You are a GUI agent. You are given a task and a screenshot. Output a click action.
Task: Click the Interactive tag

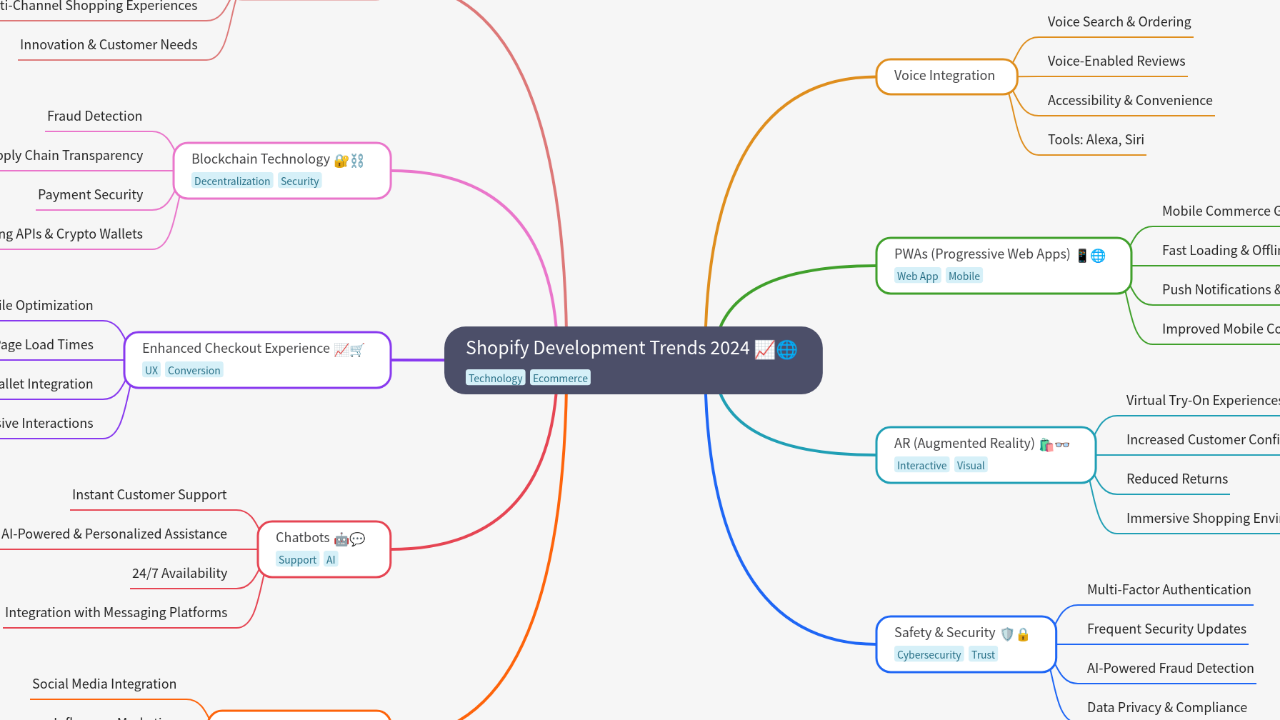[921, 465]
